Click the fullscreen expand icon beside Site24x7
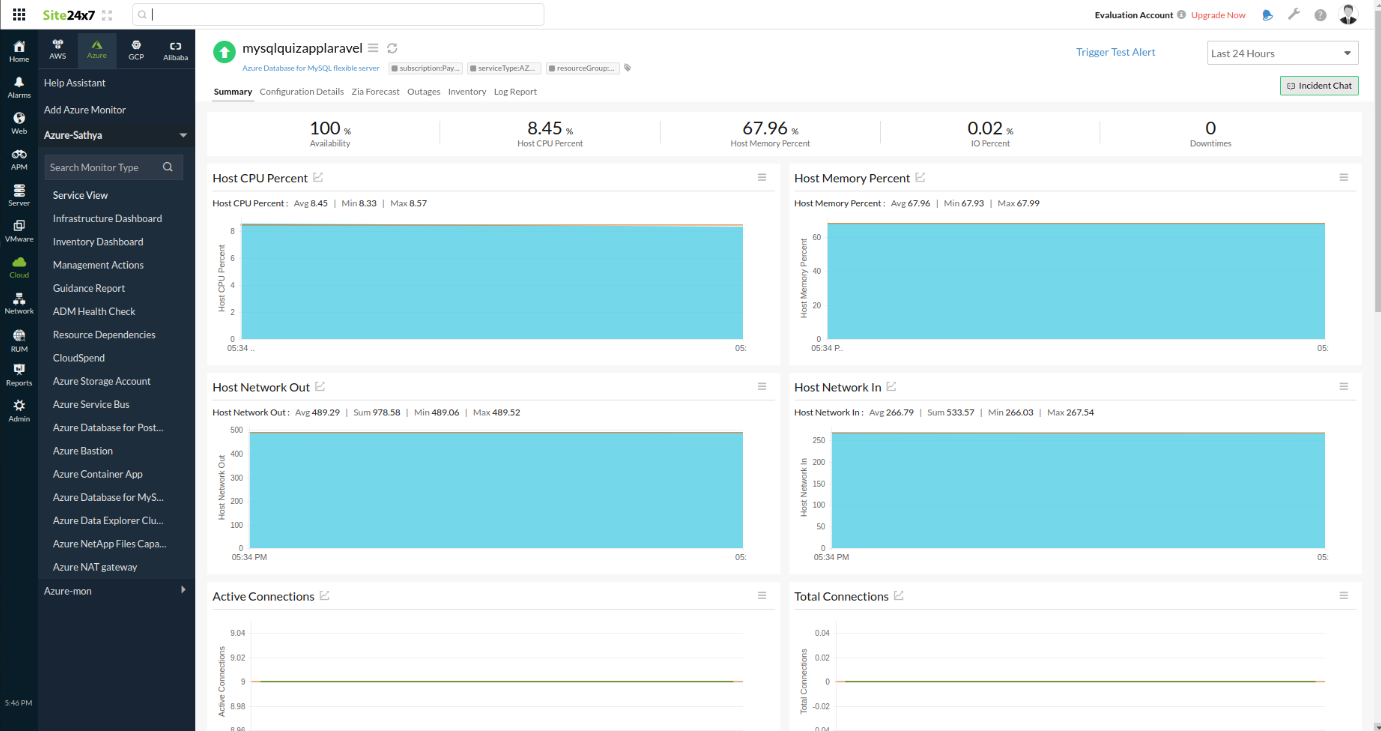The width and height of the screenshot is (1381, 731). [x=108, y=15]
